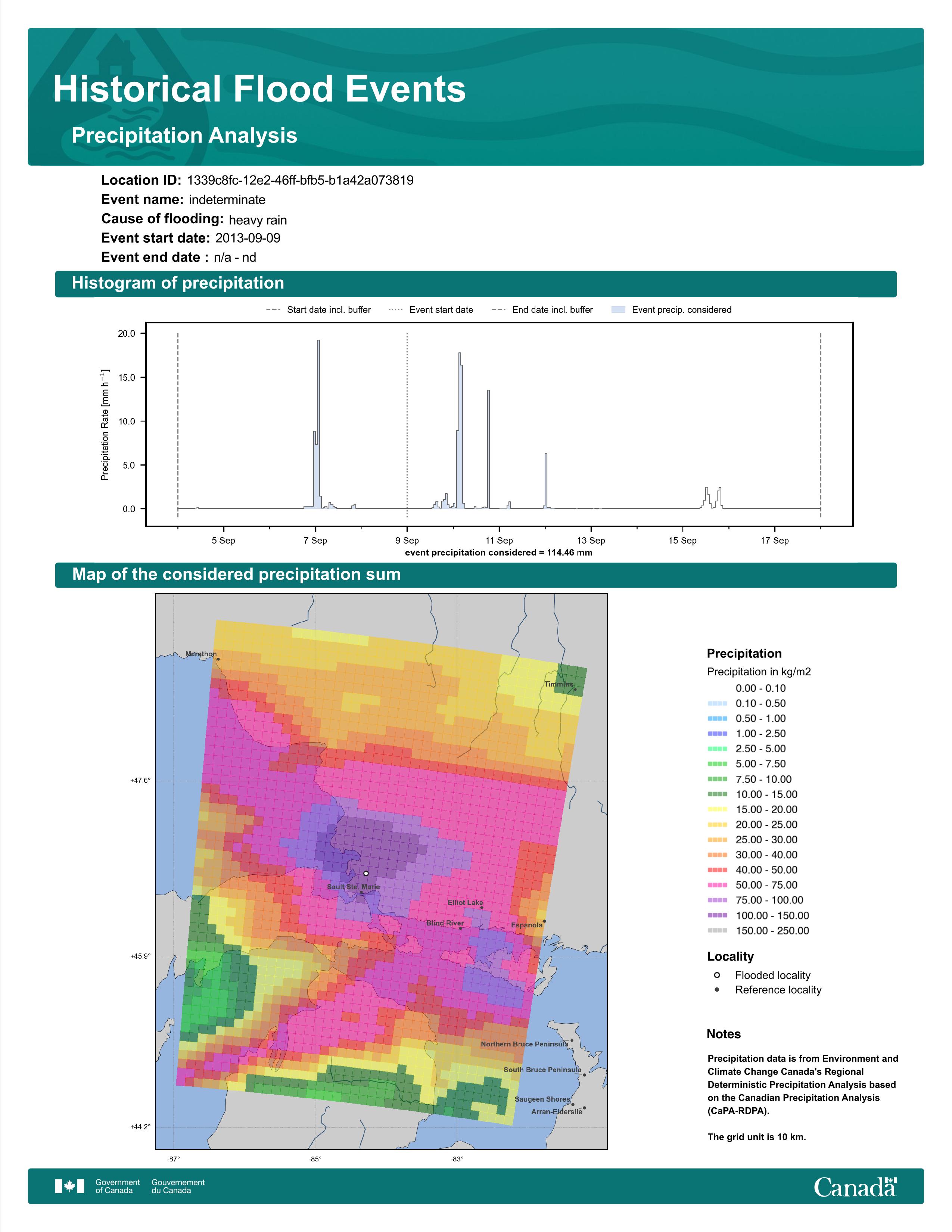Screen dimensions: 952x1232
Task: Click the Government of Canada flag logo
Action: [69, 1186]
